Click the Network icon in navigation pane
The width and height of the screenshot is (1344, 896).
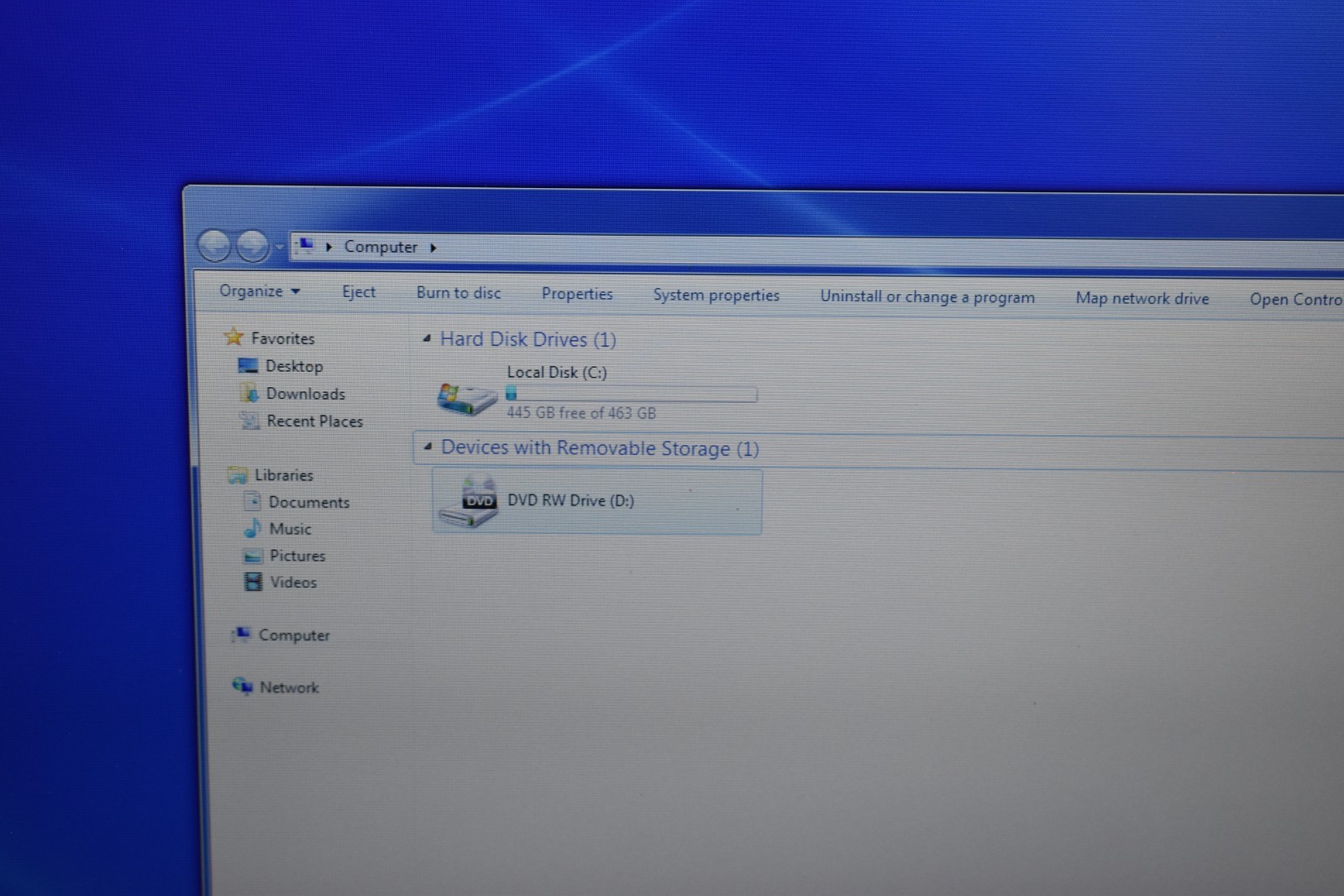click(243, 686)
